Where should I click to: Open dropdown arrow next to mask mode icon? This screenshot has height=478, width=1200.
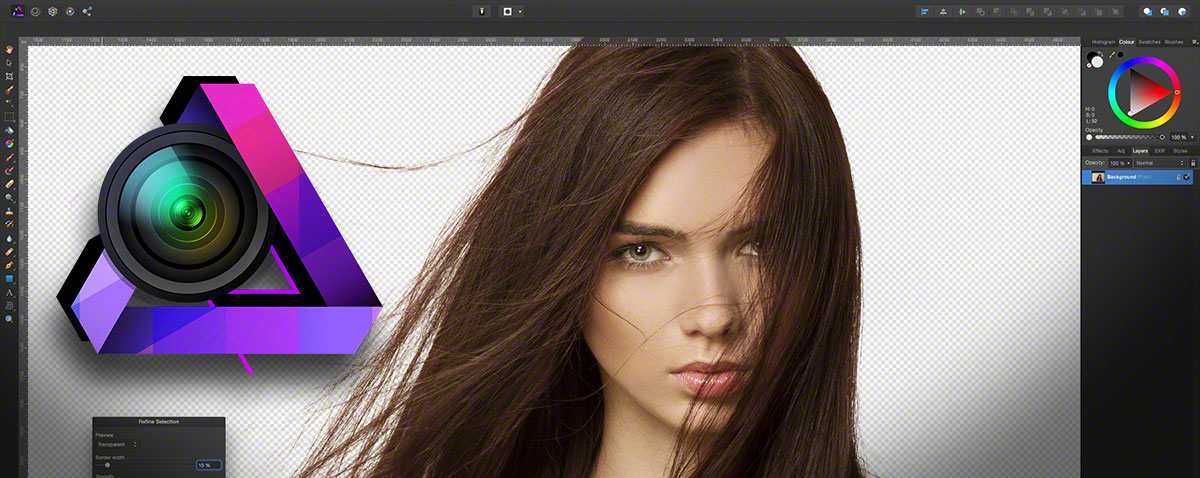520,11
